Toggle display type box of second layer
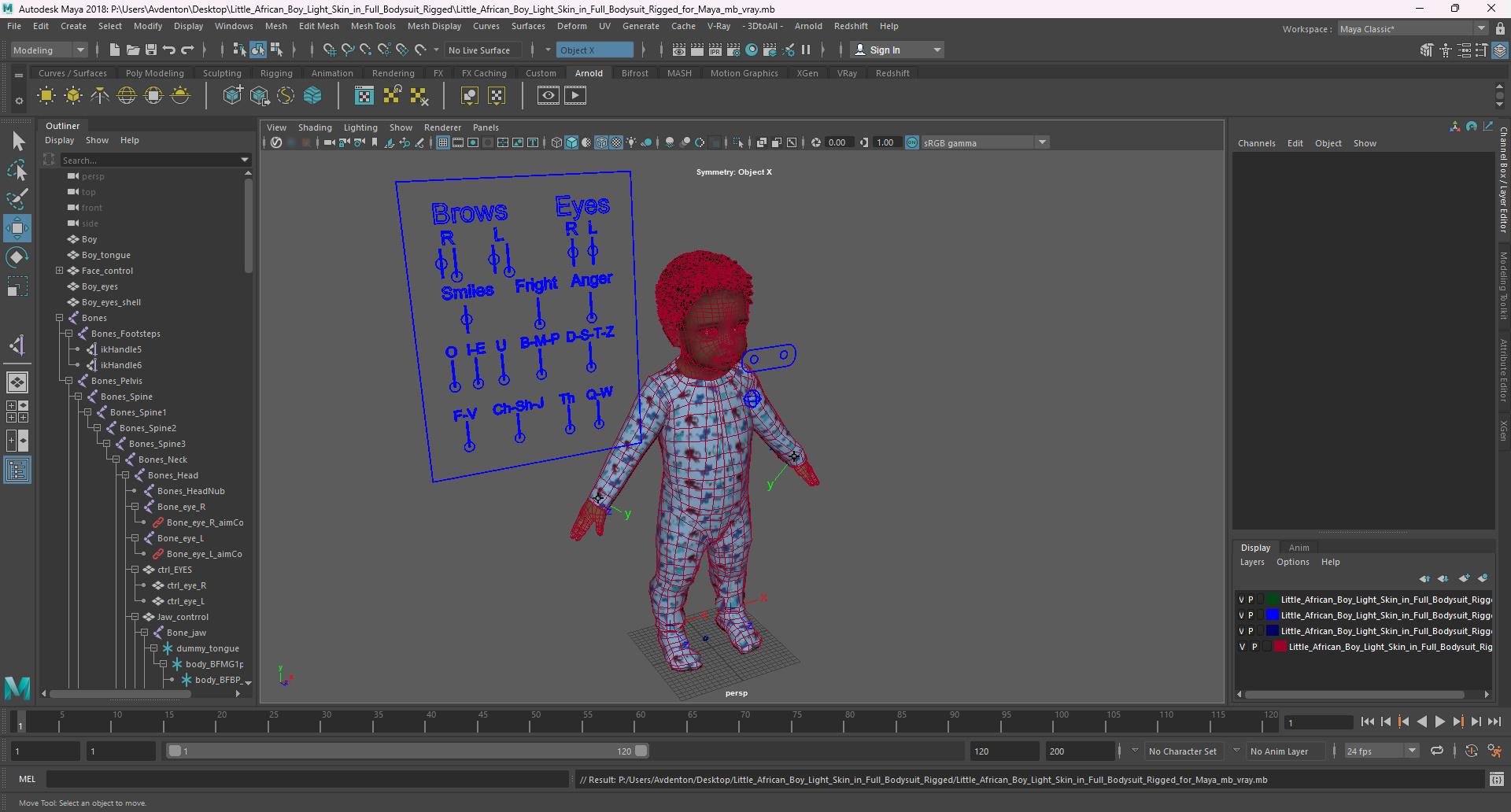 (1260, 615)
